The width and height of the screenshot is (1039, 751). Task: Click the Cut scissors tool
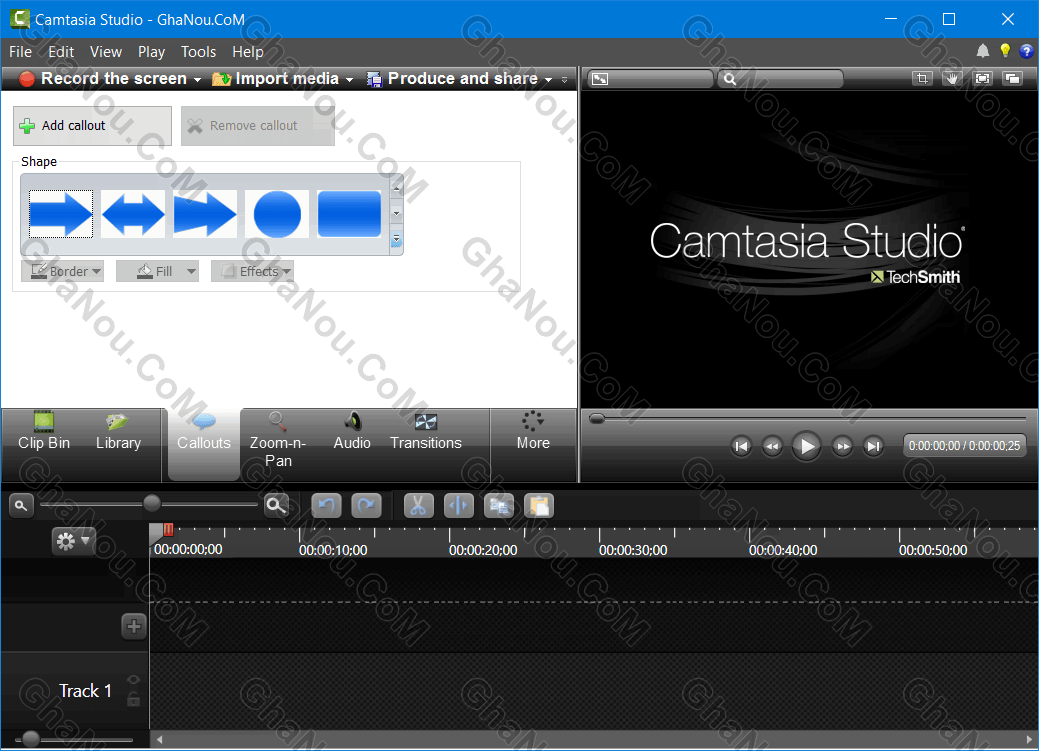pos(418,506)
